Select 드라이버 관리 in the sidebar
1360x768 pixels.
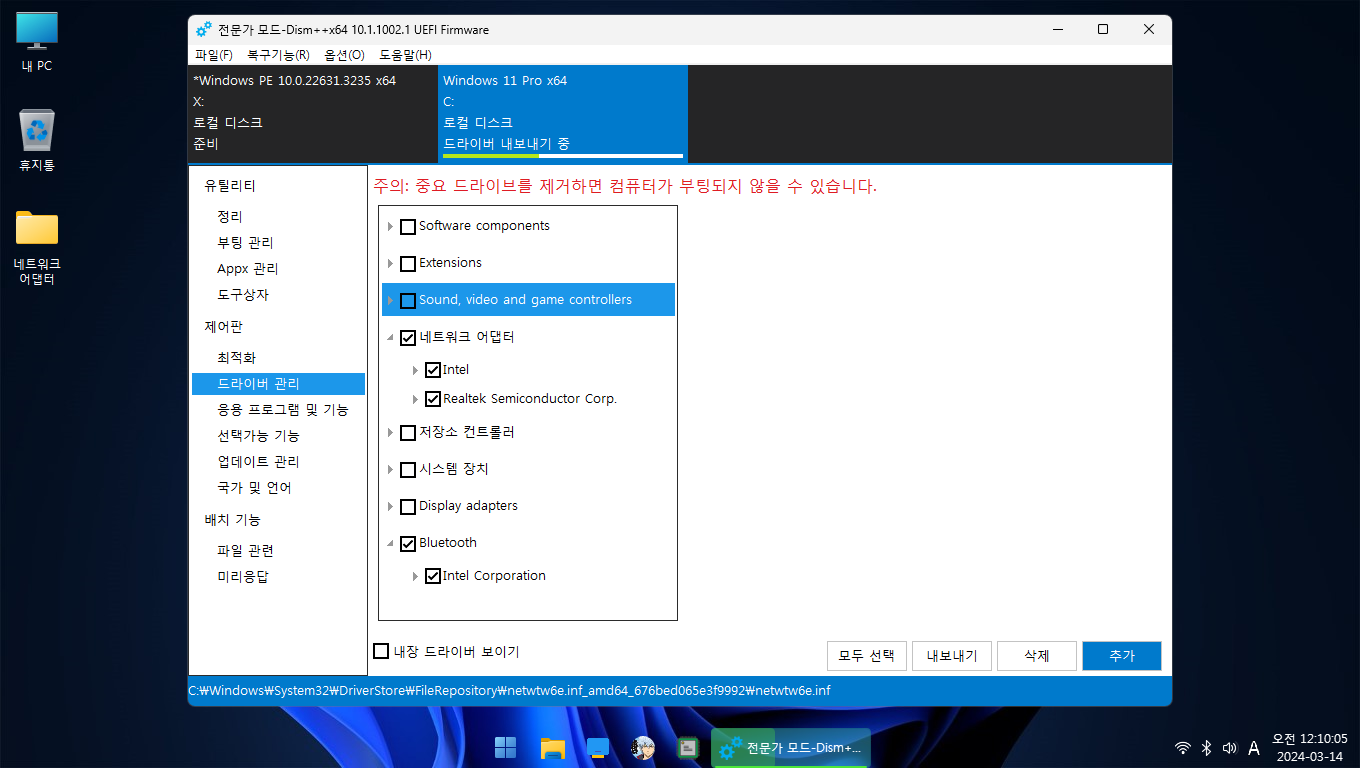(278, 384)
